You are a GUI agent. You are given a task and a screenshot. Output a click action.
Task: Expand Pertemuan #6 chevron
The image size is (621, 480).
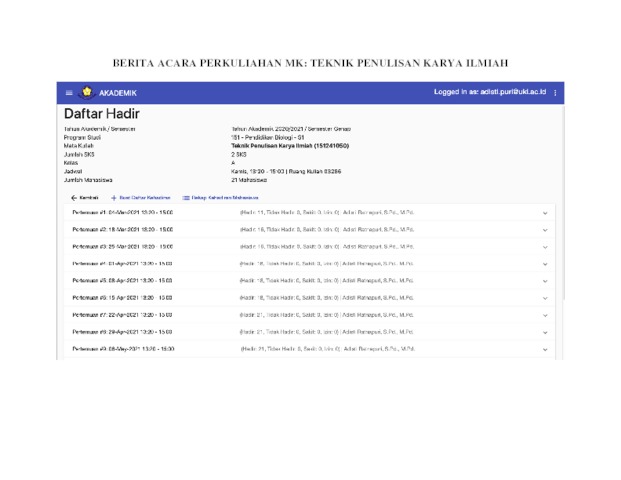(x=545, y=299)
